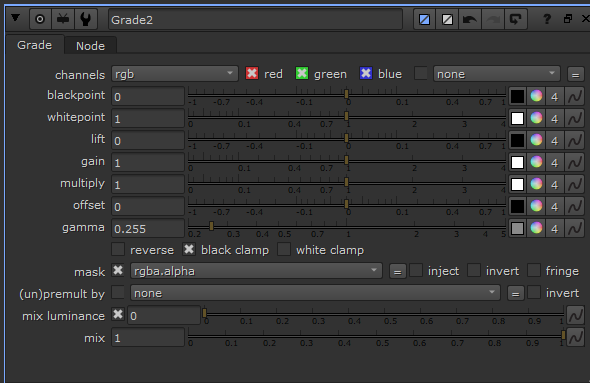Disable the black clamp checkbox
This screenshot has height=383, width=590.
[189, 249]
